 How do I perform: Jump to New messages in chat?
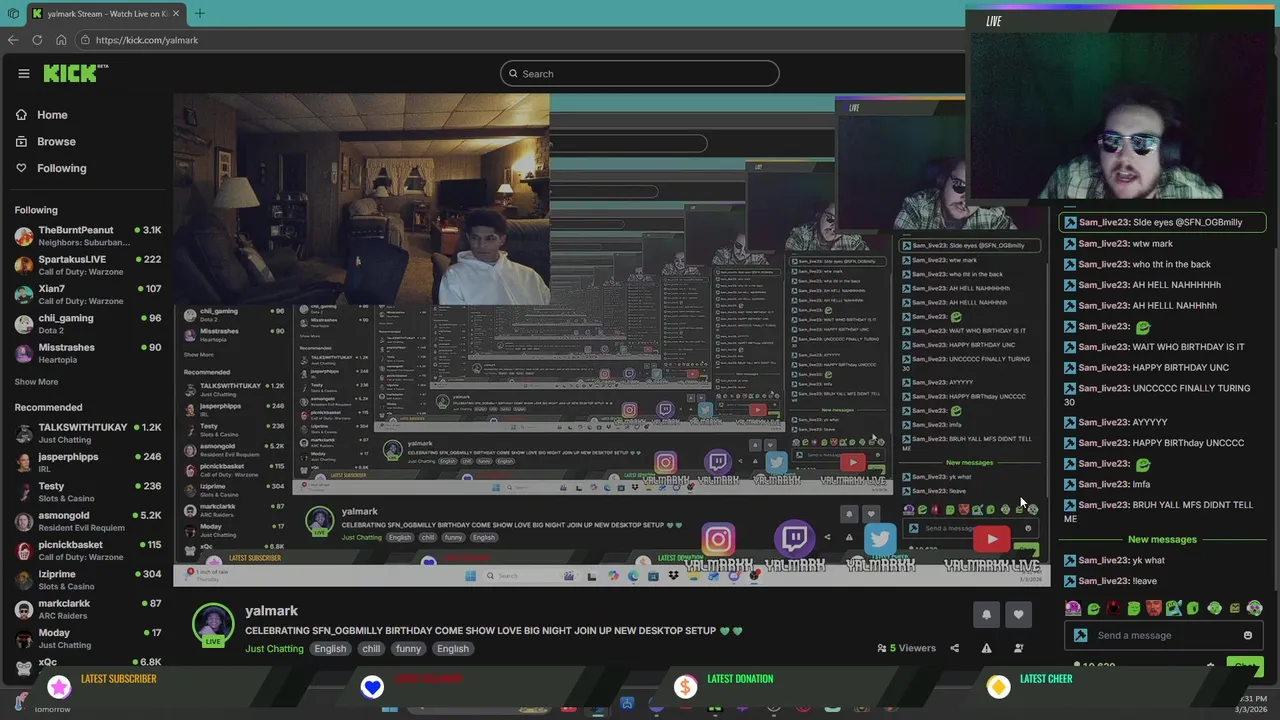coord(1162,540)
